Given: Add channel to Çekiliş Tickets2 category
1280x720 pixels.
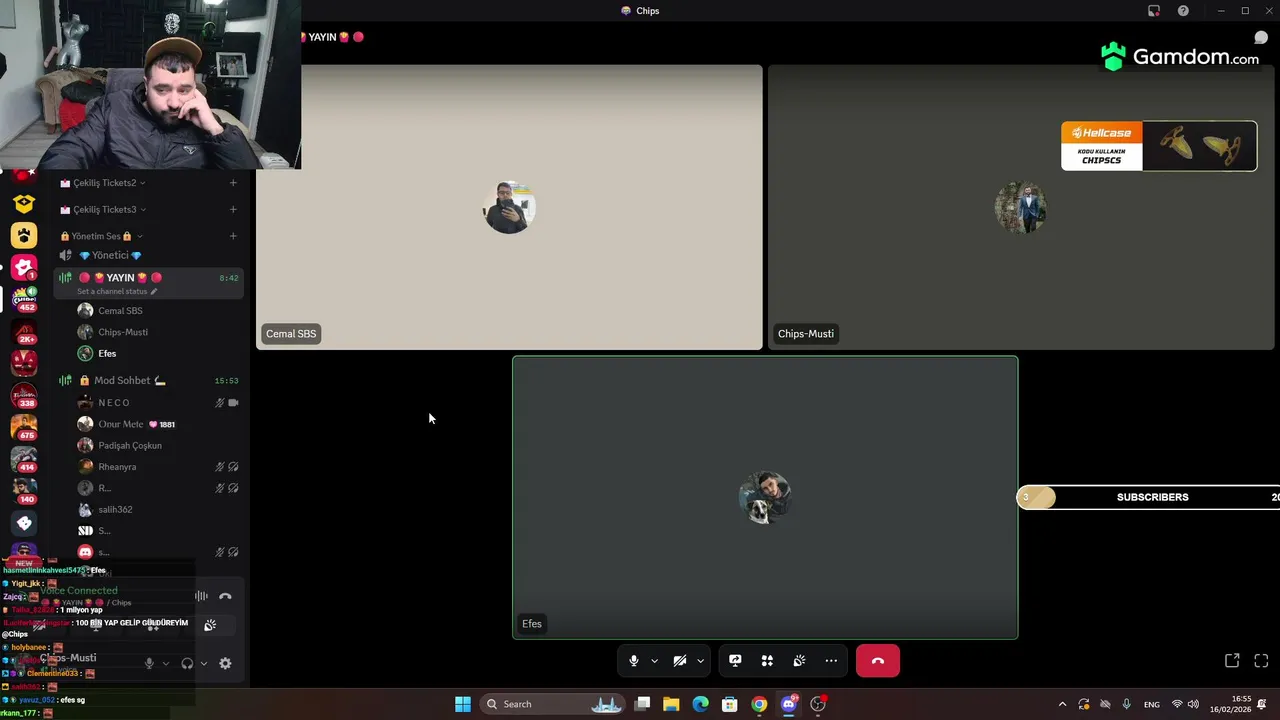Looking at the screenshot, I should (233, 183).
